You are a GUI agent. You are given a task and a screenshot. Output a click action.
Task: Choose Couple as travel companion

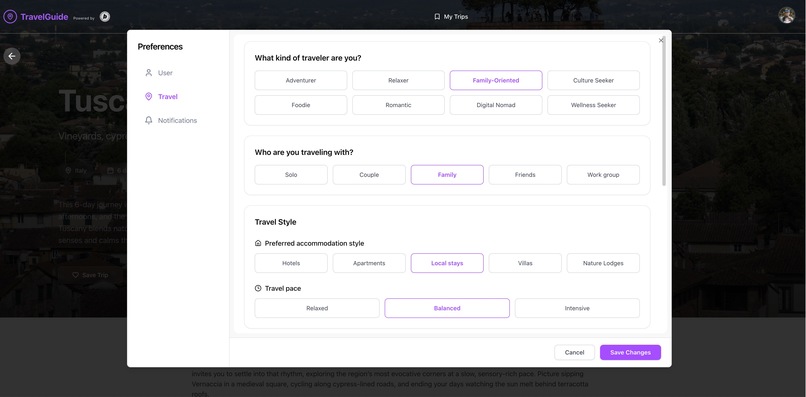point(369,175)
